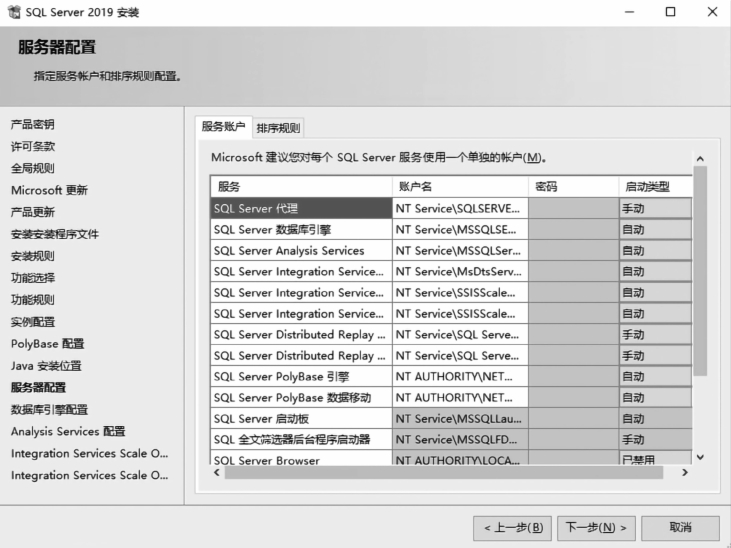This screenshot has height=548, width=731.
Task: Select SQL Server PolyBase 引擎 service cell
Action: click(301, 376)
